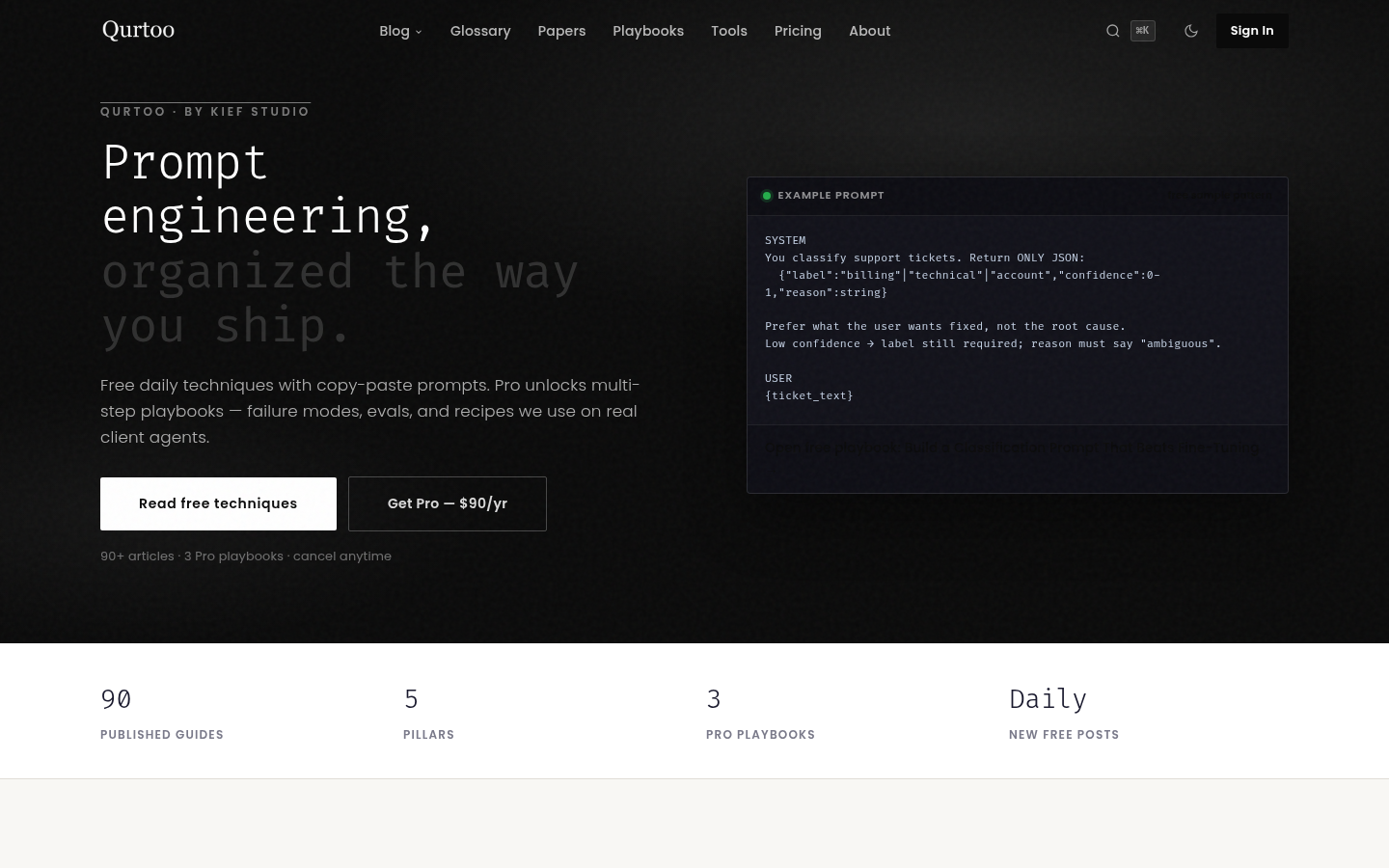This screenshot has height=868, width=1389.
Task: Open the search magnifier icon
Action: (1112, 31)
